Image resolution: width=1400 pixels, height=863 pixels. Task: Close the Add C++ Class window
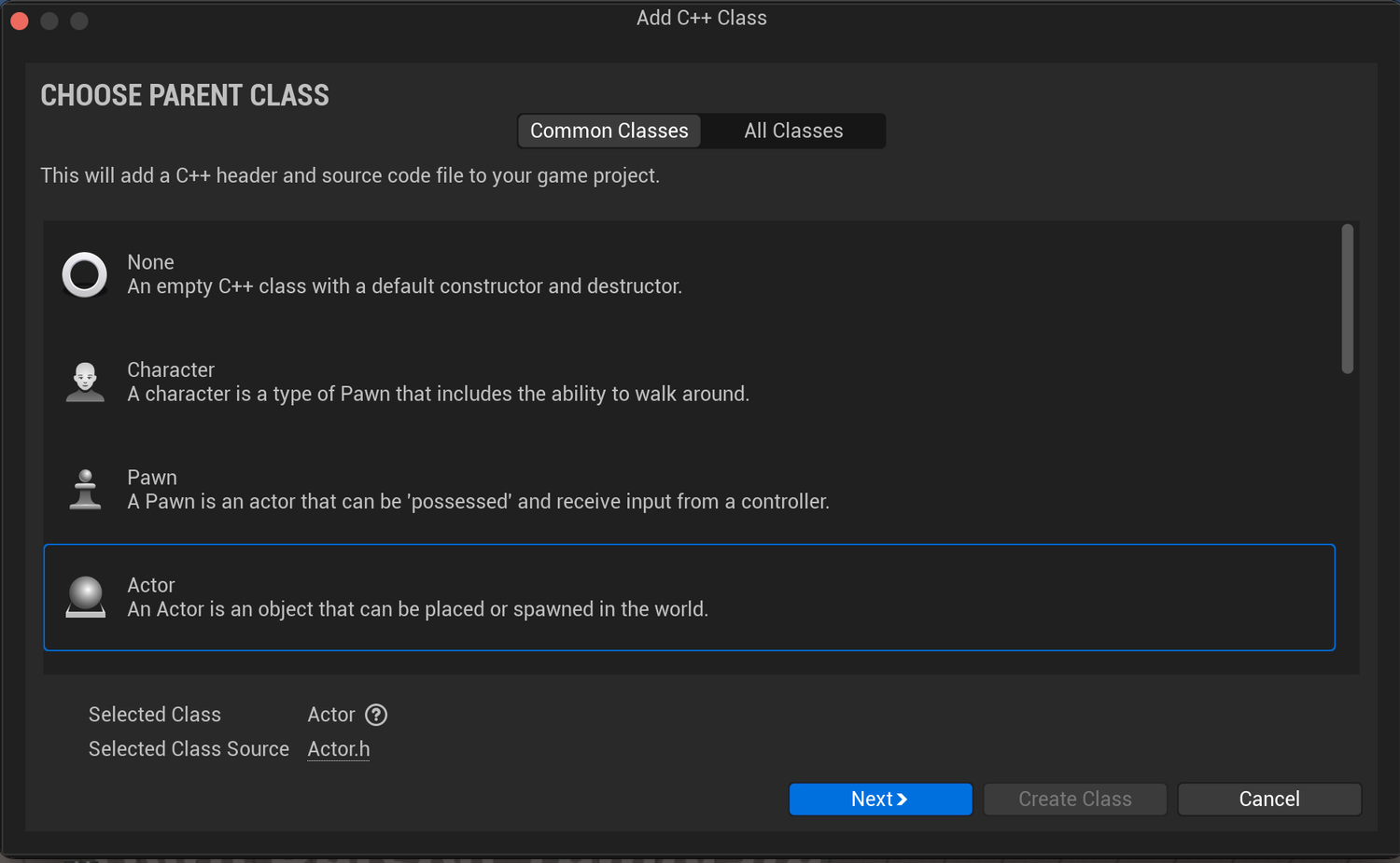(20, 21)
